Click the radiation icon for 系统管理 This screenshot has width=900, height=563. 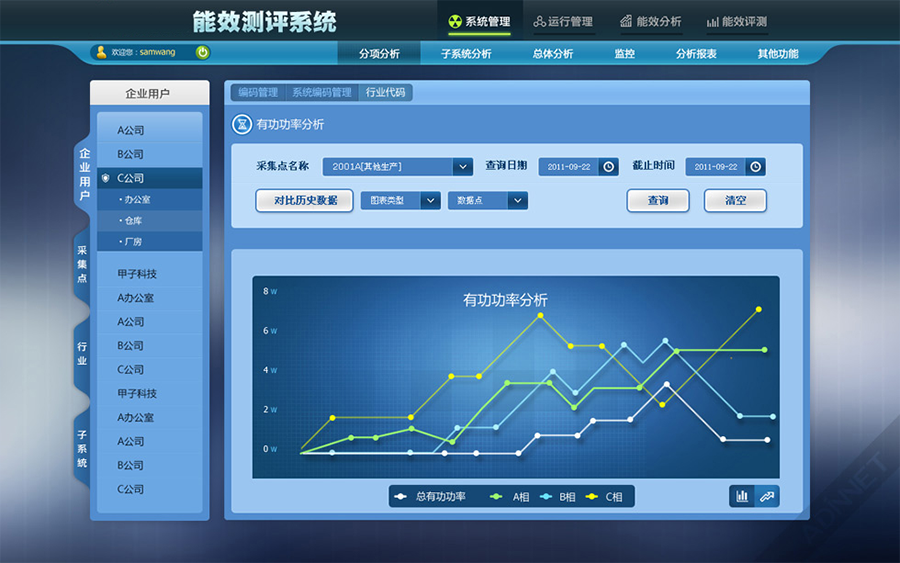[455, 21]
